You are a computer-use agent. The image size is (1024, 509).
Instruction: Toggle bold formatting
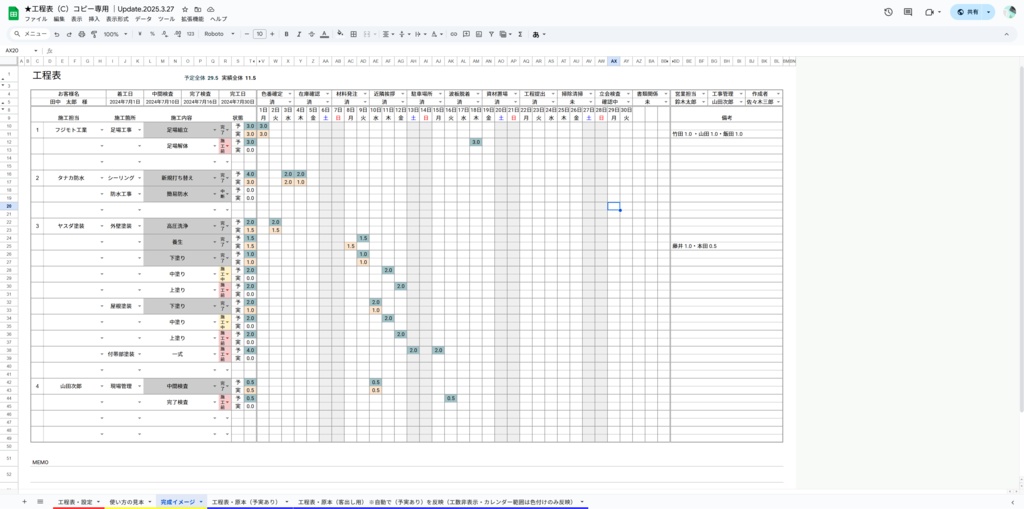click(x=286, y=34)
